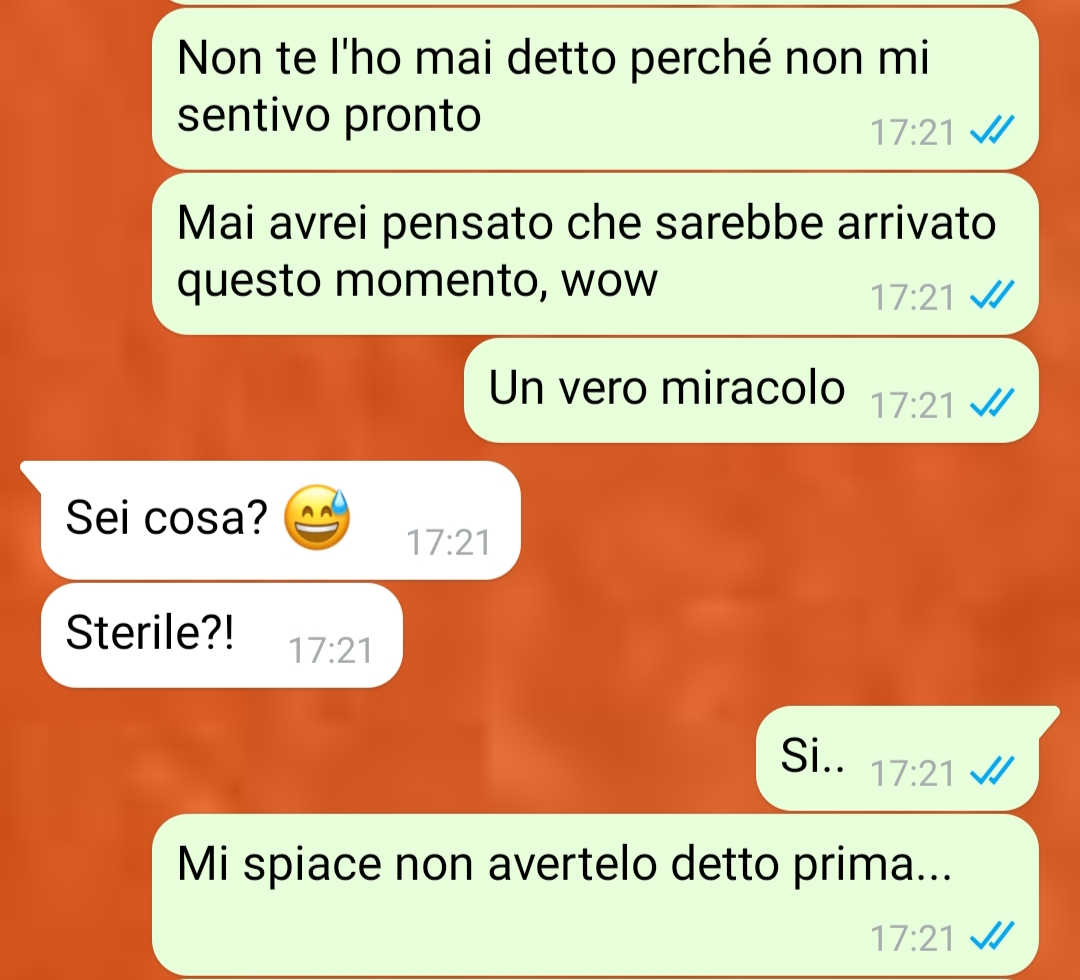The height and width of the screenshot is (980, 1080).
Task: Select the 'Sterile?!' message bubble
Action: (222, 635)
